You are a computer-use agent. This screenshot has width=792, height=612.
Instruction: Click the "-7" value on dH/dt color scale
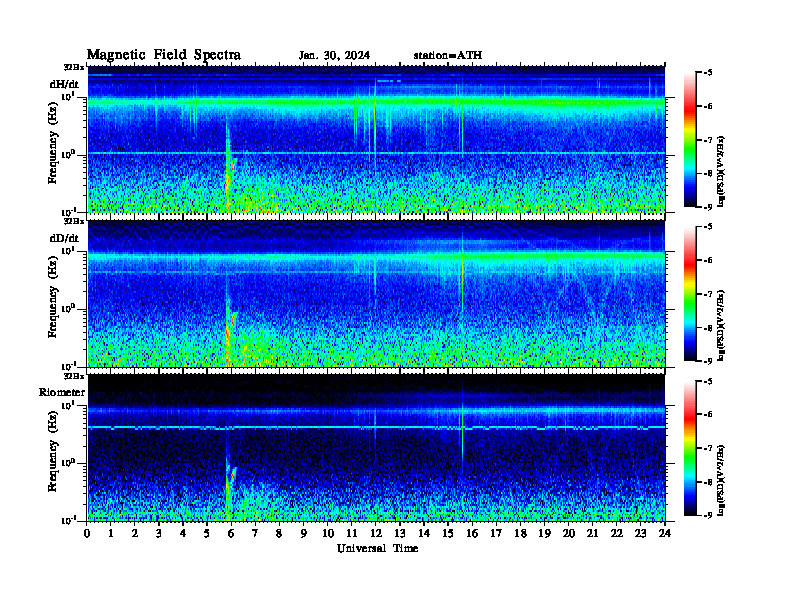coord(708,140)
